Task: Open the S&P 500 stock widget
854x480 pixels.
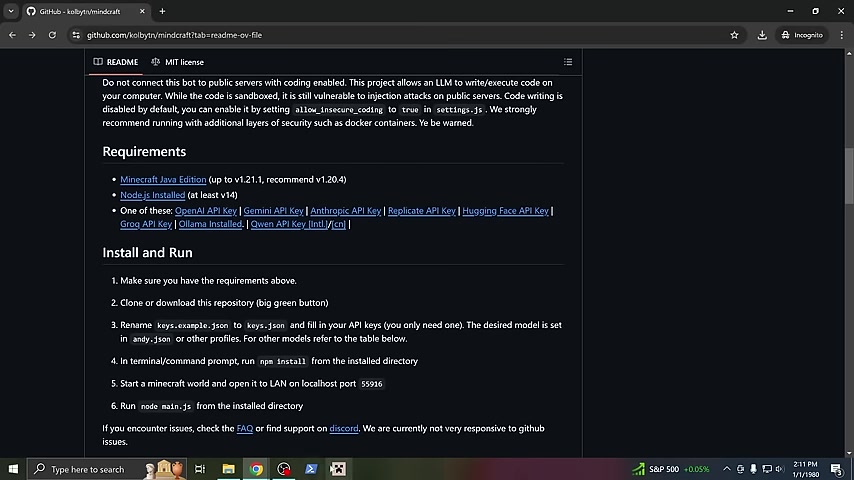Action: coord(670,469)
